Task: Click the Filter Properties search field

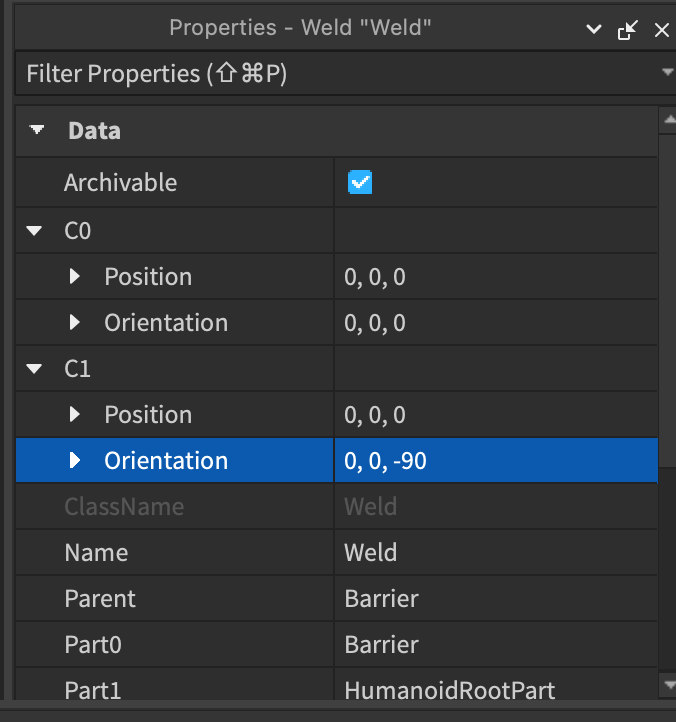Action: click(330, 73)
